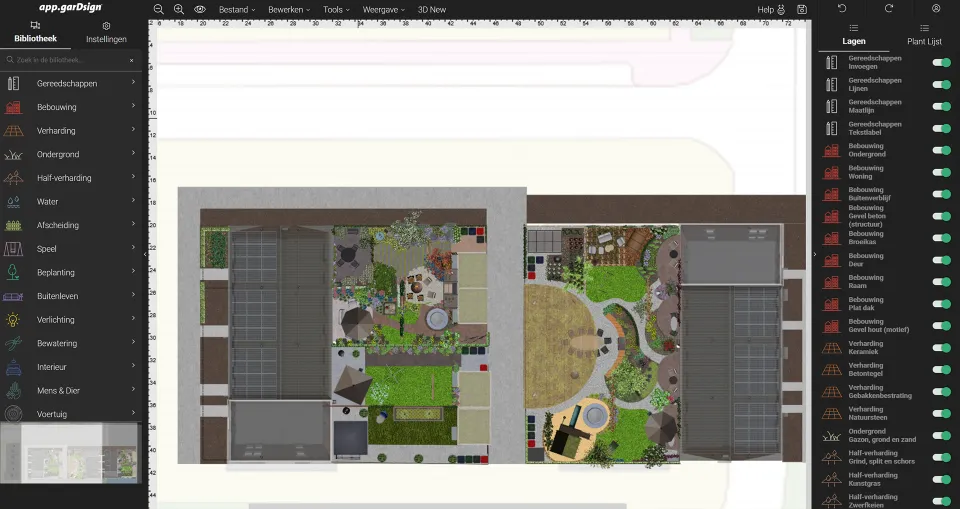Viewport: 960px width, 509px height.
Task: Toggle Bebouwing Buitenverblijf layer visibility
Action: tap(941, 194)
